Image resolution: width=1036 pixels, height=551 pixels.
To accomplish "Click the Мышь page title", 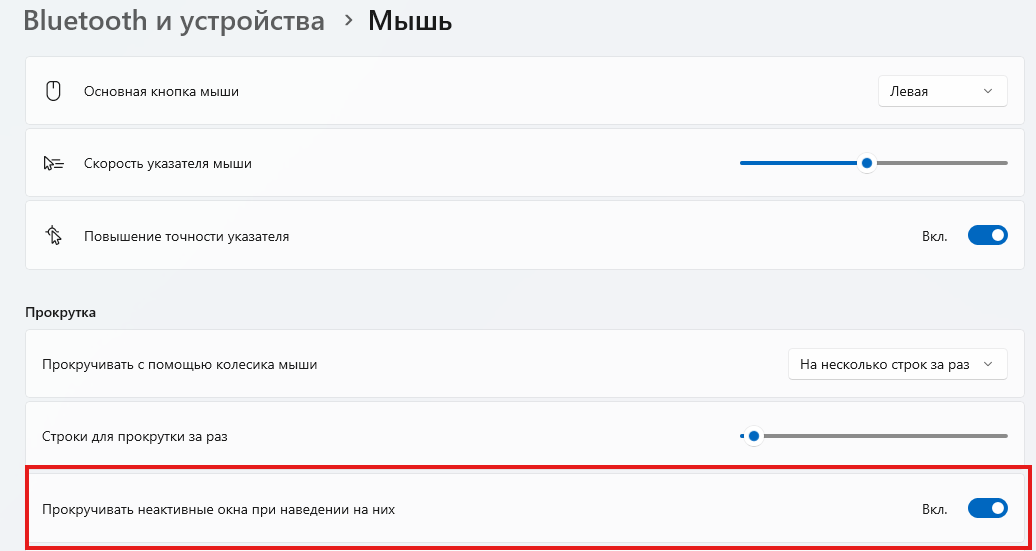I will 410,20.
